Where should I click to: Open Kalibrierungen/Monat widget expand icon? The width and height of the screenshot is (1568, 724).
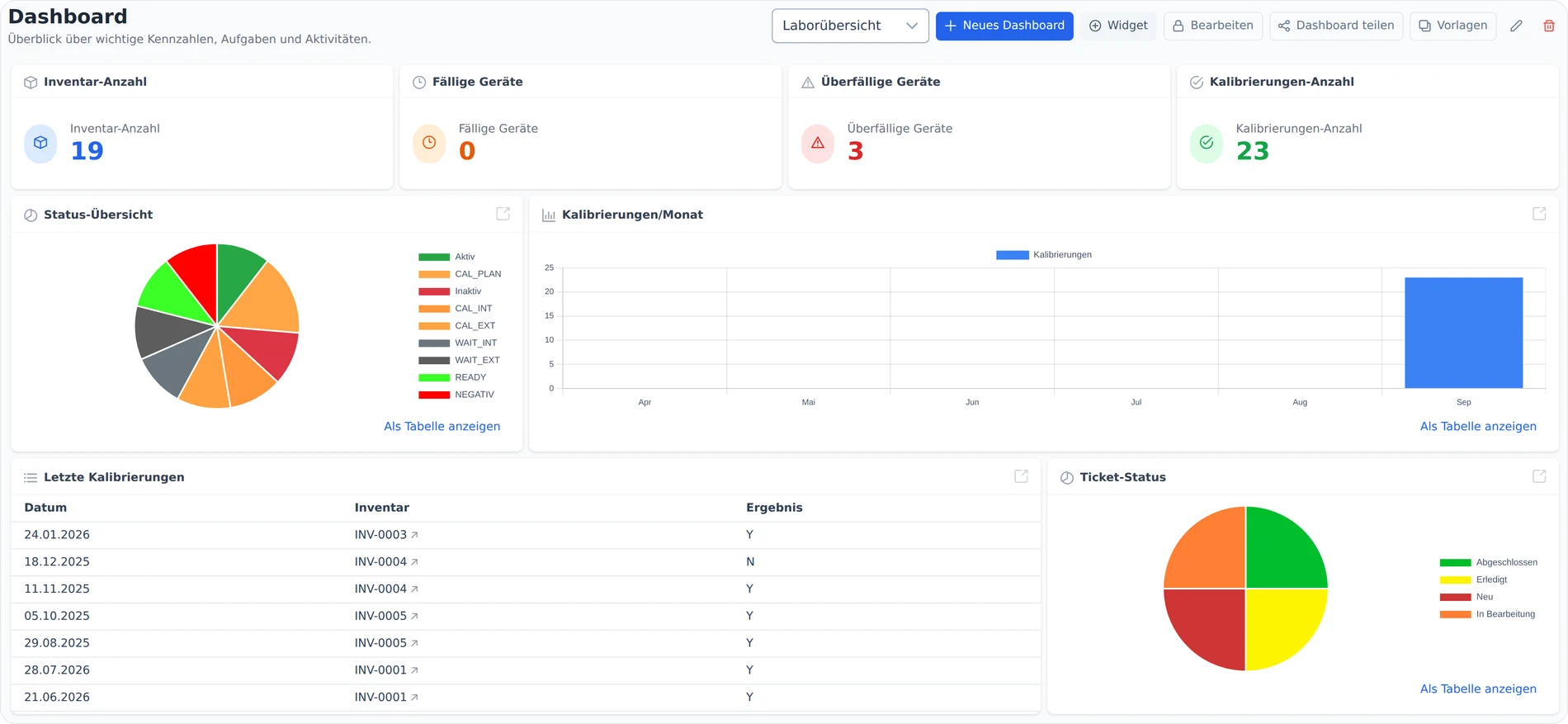coord(1539,214)
